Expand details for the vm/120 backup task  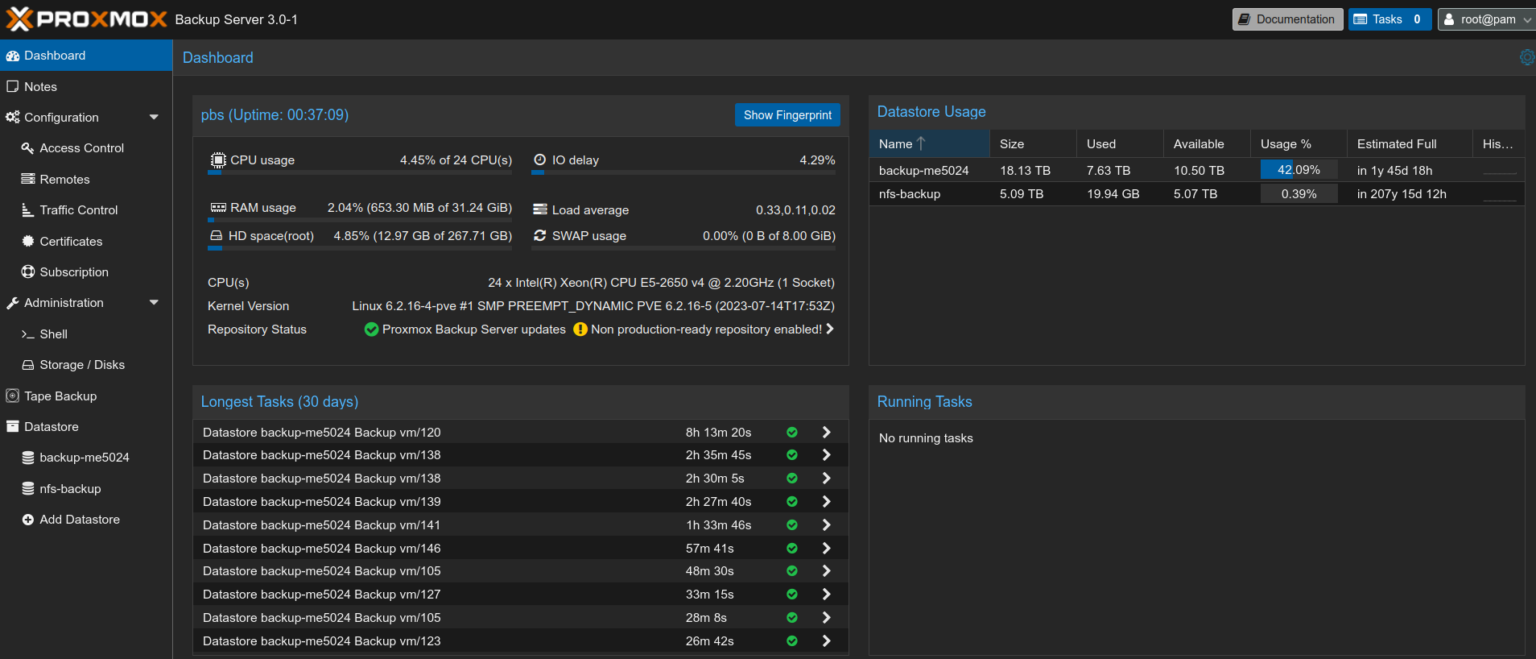(x=826, y=432)
